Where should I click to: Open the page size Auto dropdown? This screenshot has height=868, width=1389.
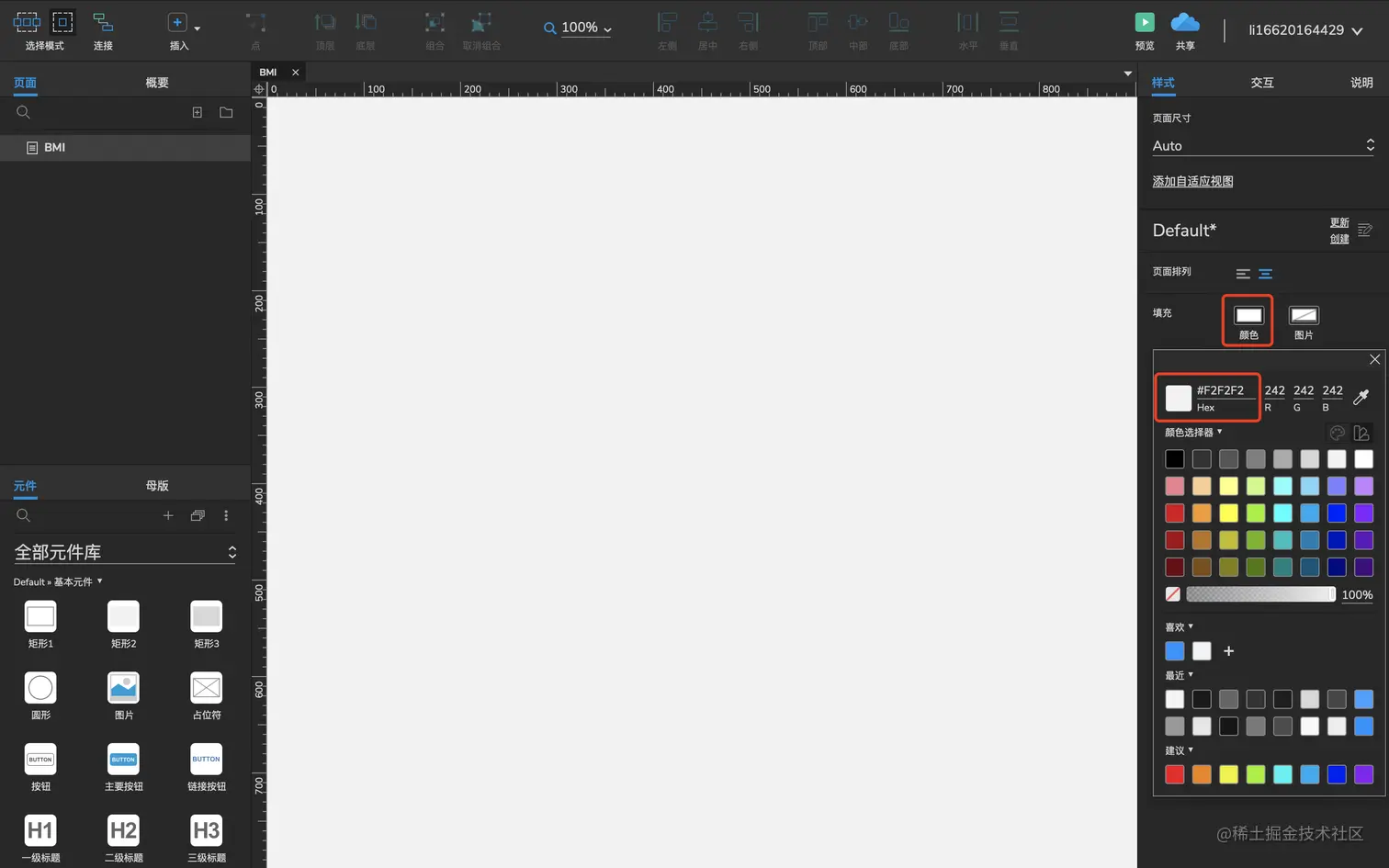[x=1263, y=145]
